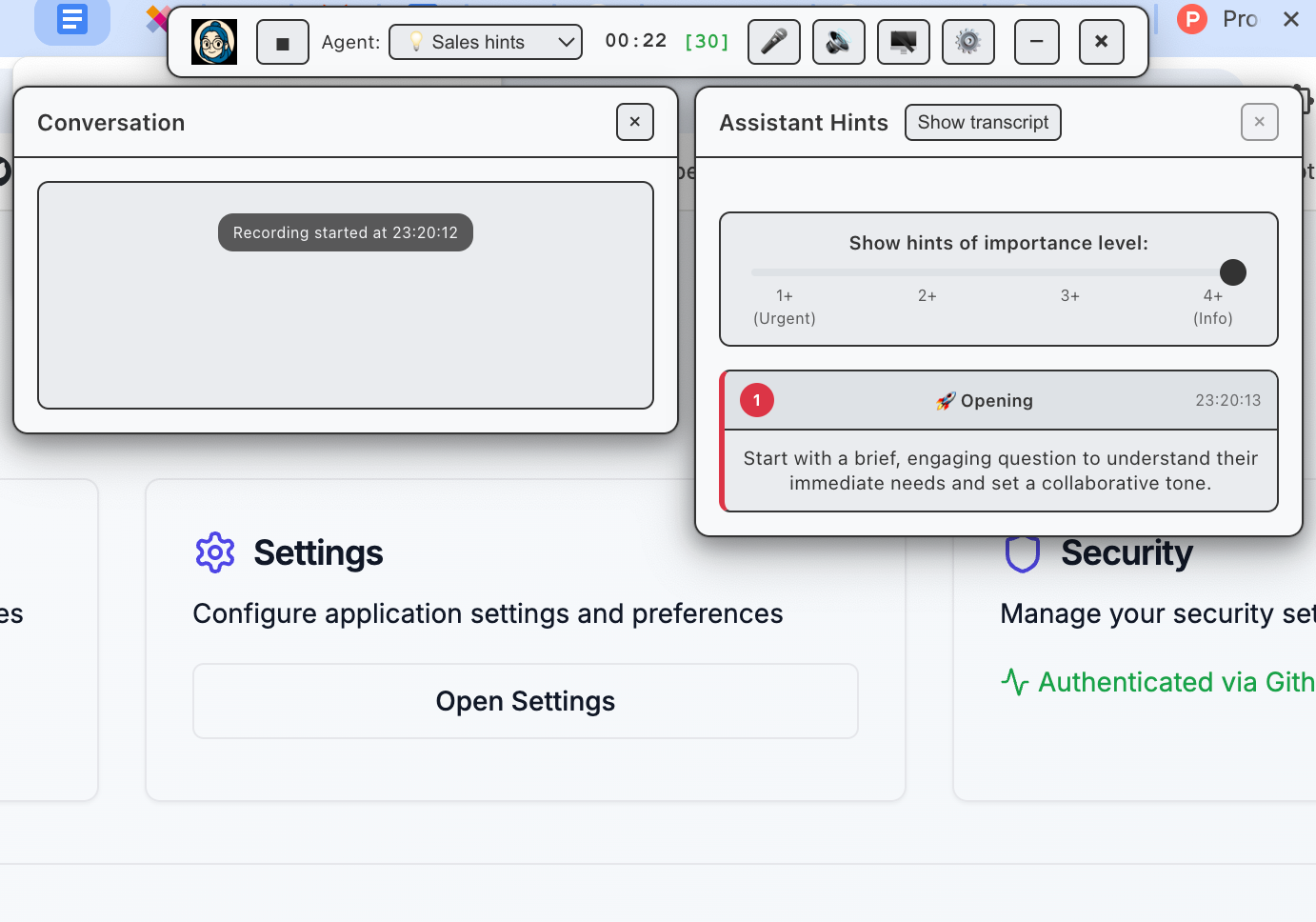
Task: Click the red priority 1 badge
Action: click(x=757, y=400)
